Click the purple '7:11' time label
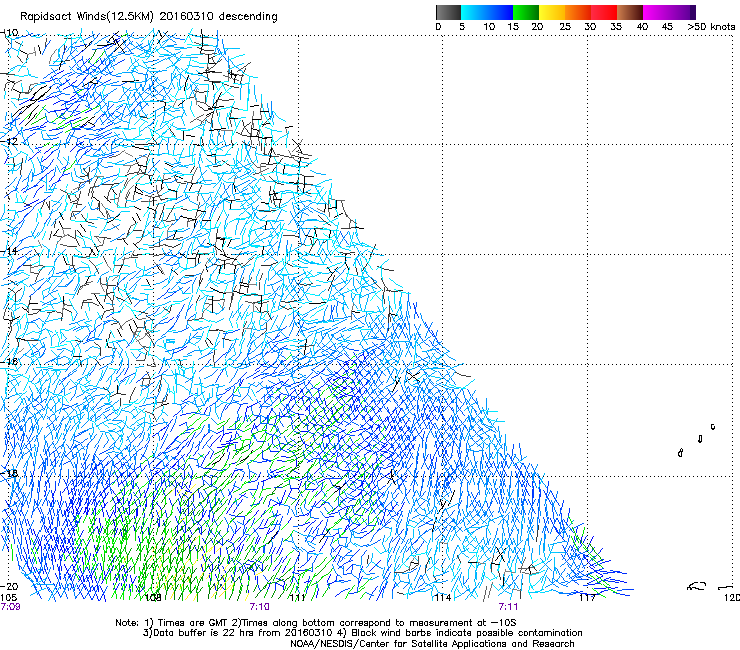The image size is (740, 650). tap(508, 607)
